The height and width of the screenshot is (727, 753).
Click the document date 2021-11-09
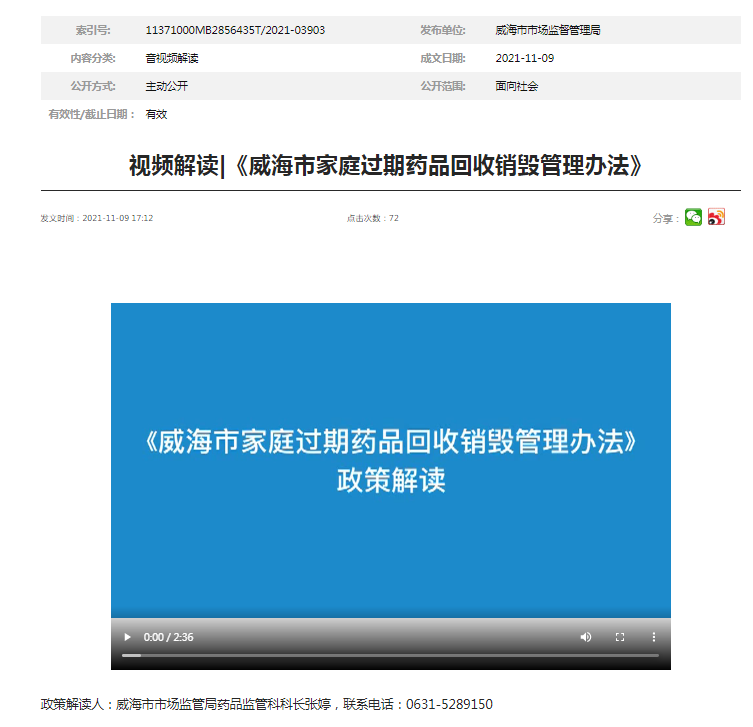click(x=524, y=58)
